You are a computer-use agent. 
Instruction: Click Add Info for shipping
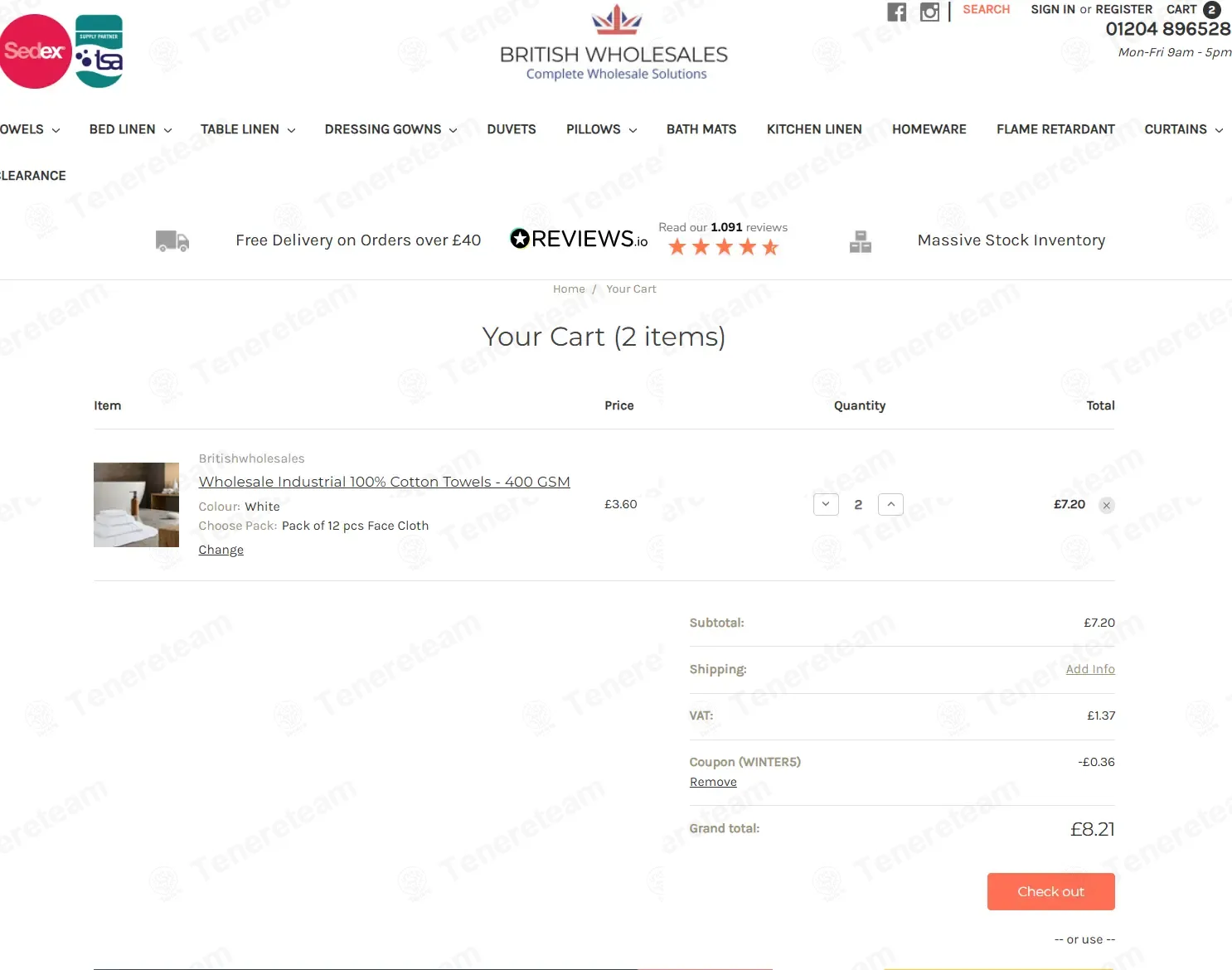[1090, 669]
